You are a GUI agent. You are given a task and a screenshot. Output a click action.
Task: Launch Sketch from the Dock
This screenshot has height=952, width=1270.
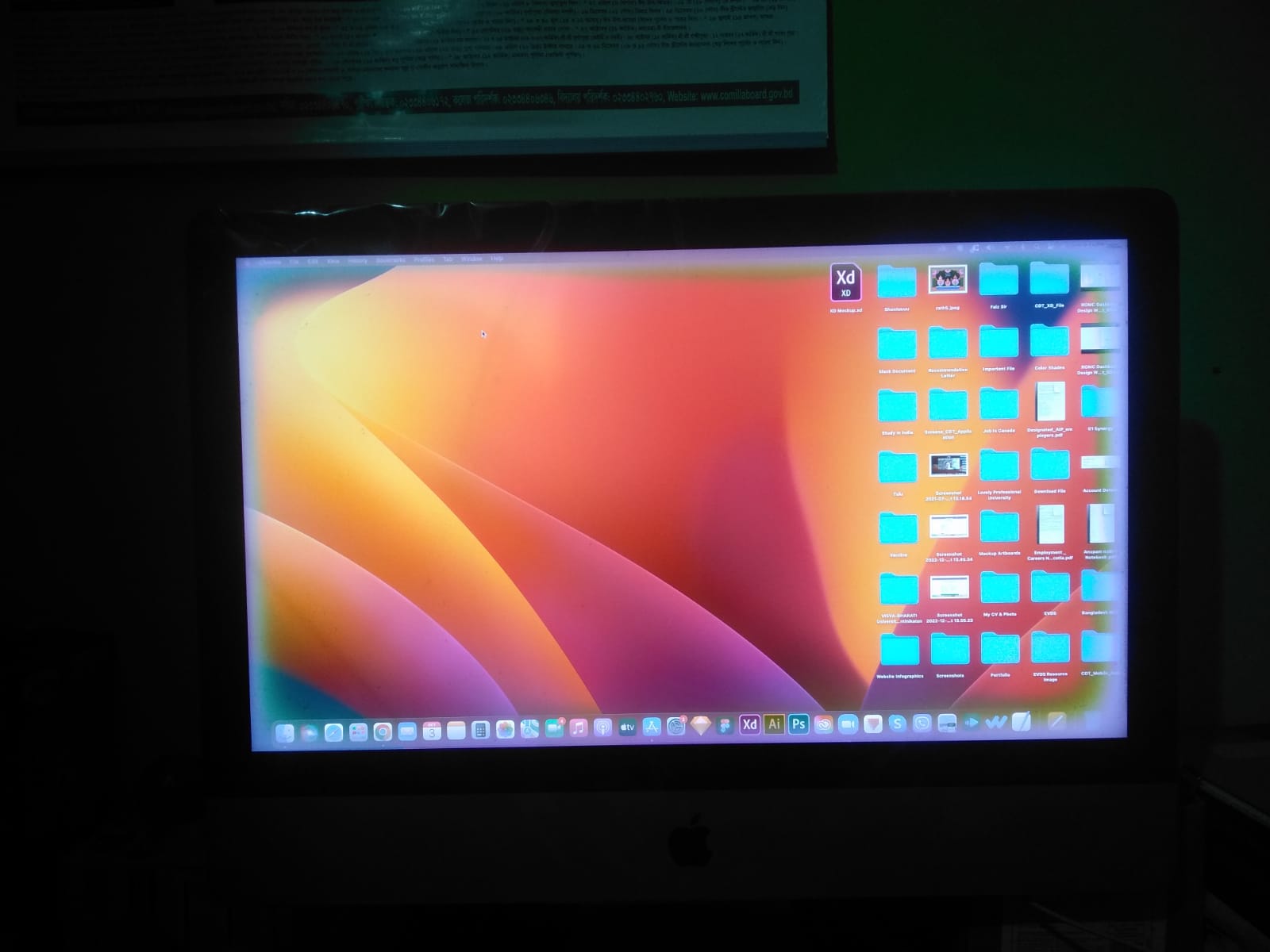click(701, 726)
